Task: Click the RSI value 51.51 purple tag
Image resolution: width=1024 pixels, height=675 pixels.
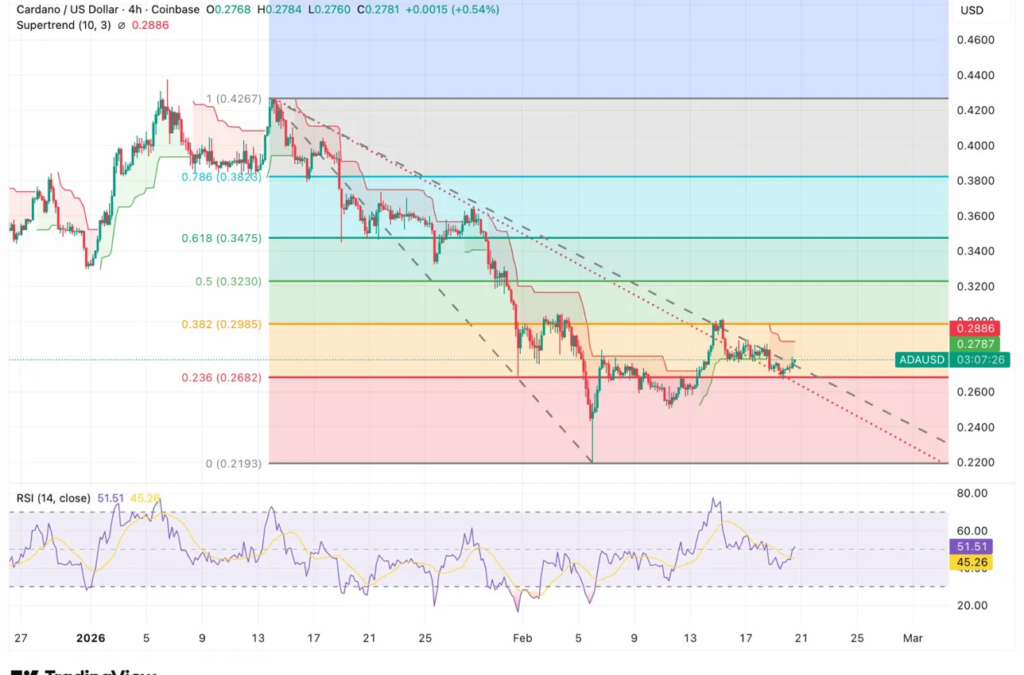Action: pos(976,547)
